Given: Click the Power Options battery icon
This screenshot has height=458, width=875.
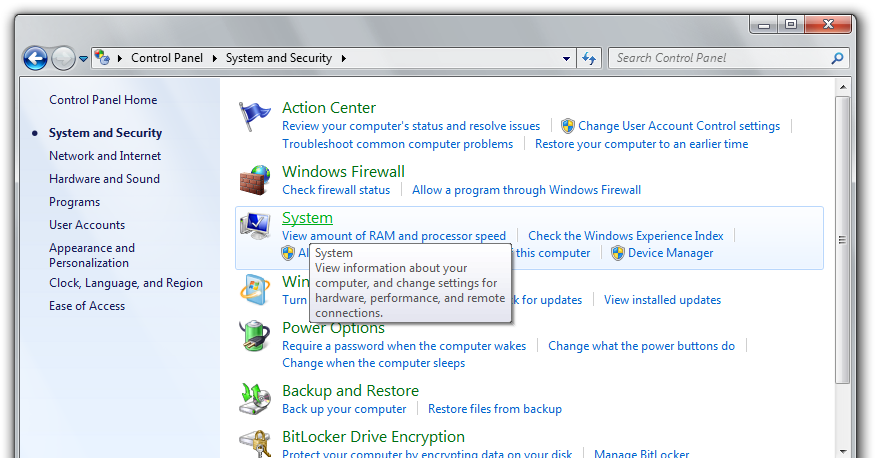Looking at the screenshot, I should tap(254, 336).
